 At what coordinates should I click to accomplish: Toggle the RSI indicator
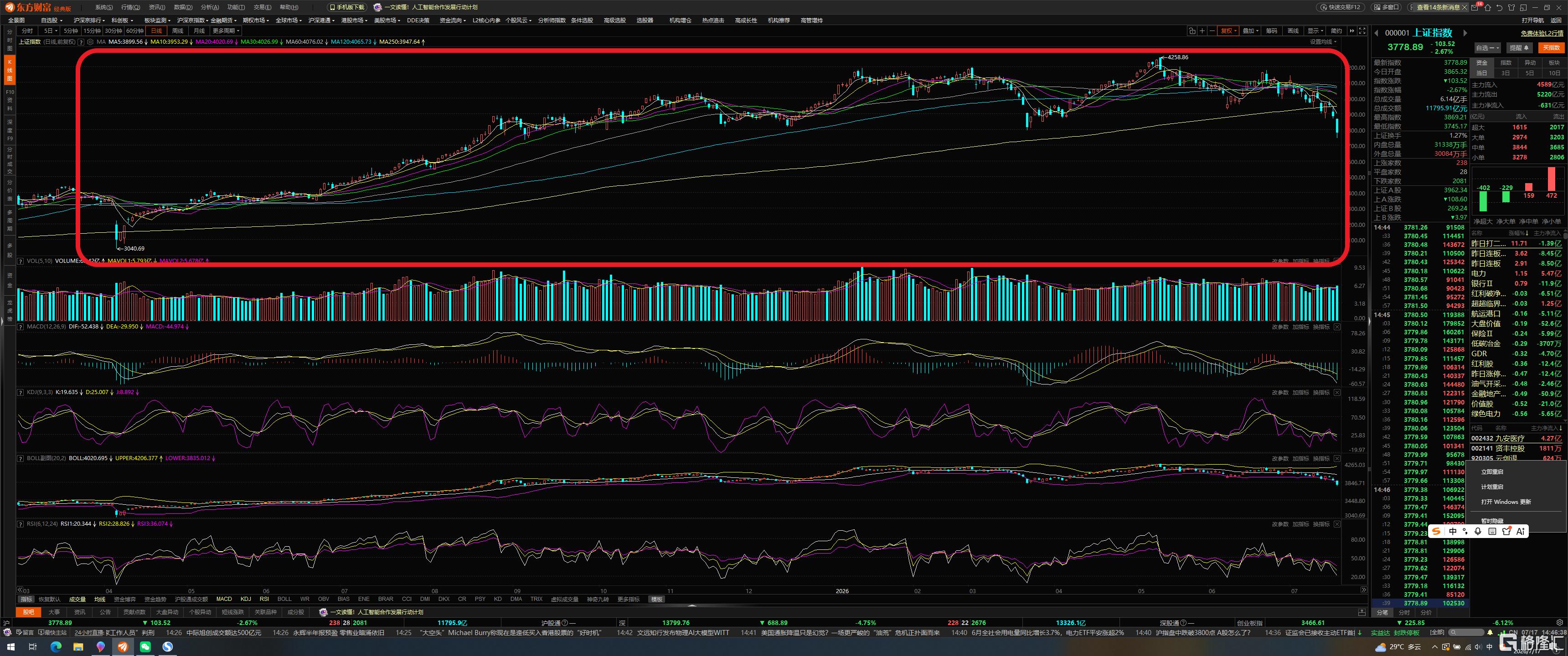(264, 600)
